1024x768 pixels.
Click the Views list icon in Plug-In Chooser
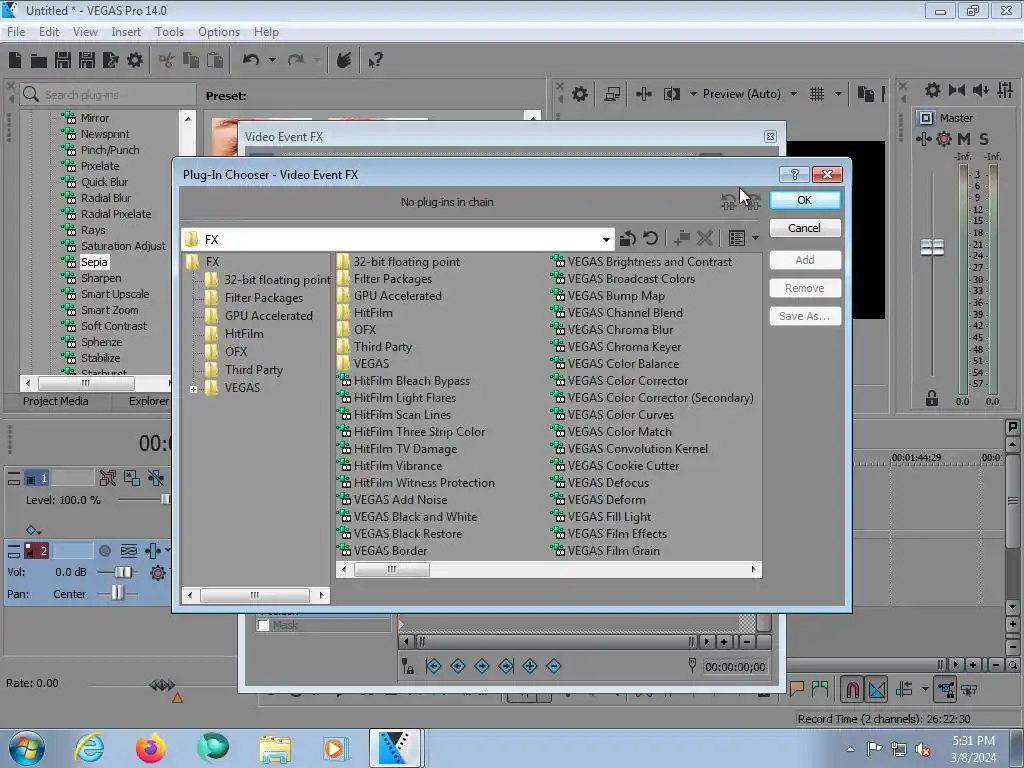click(x=737, y=238)
